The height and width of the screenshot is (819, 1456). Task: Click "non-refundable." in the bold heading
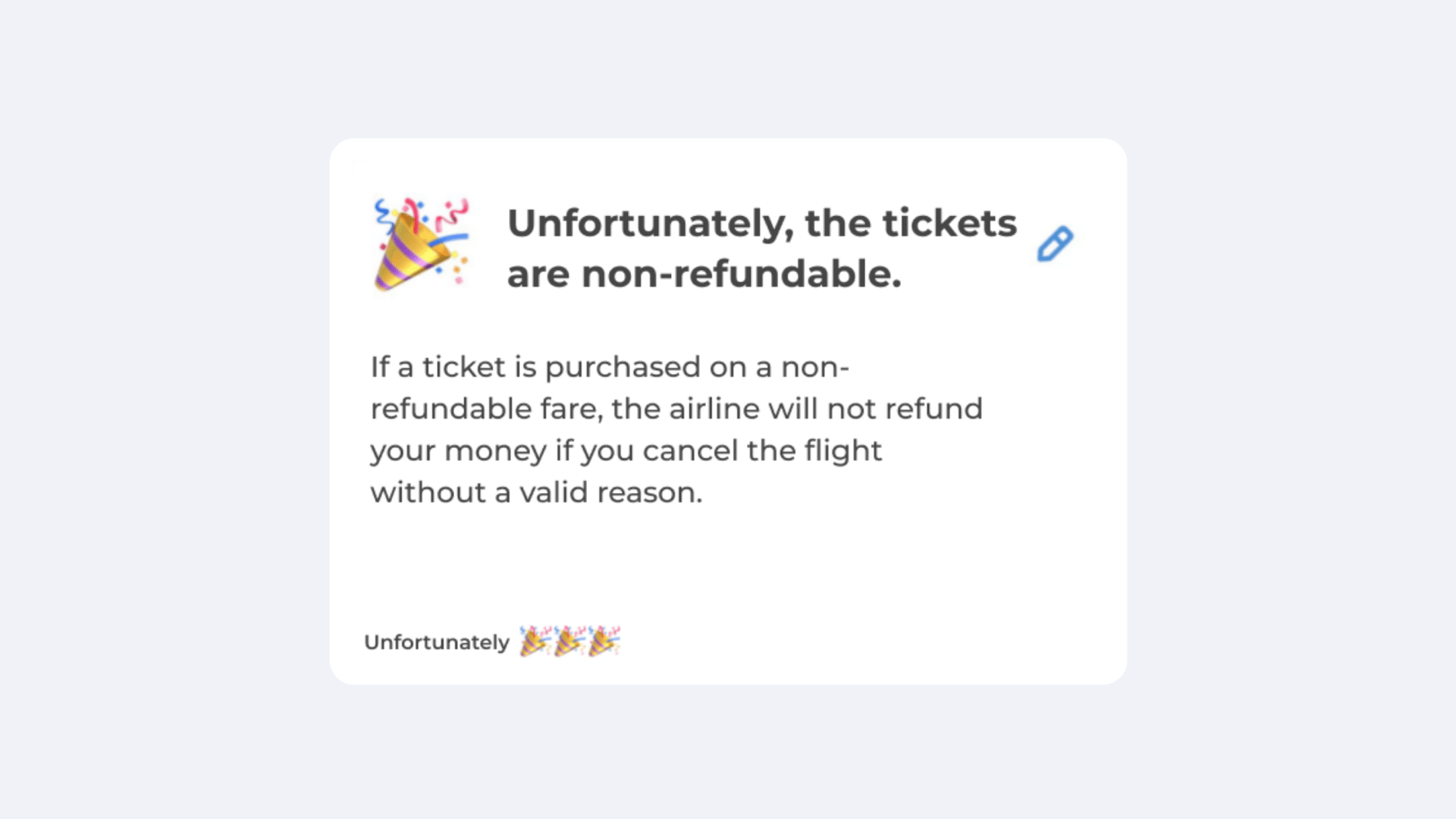(742, 275)
